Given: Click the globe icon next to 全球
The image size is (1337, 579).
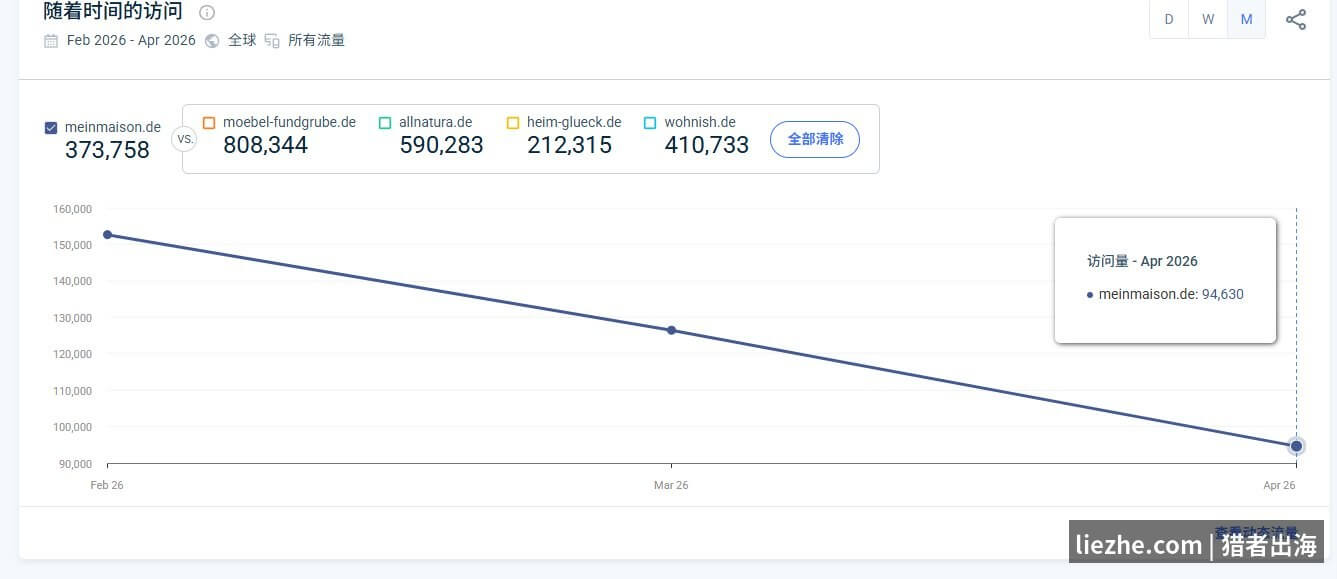Looking at the screenshot, I should click(212, 41).
